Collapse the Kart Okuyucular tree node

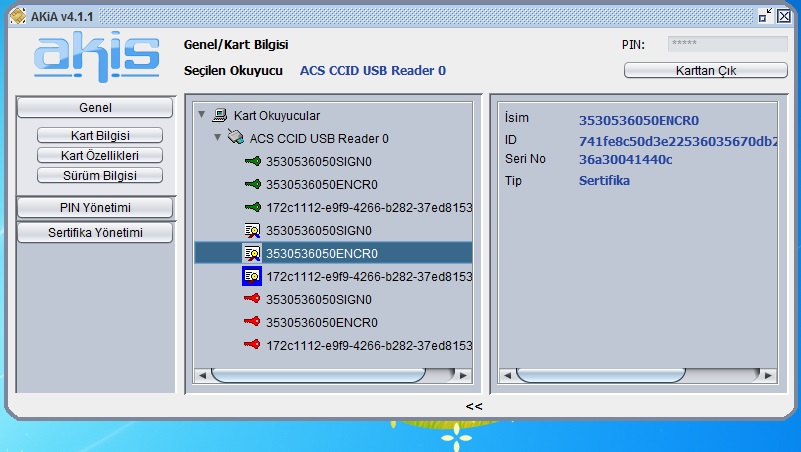[202, 115]
